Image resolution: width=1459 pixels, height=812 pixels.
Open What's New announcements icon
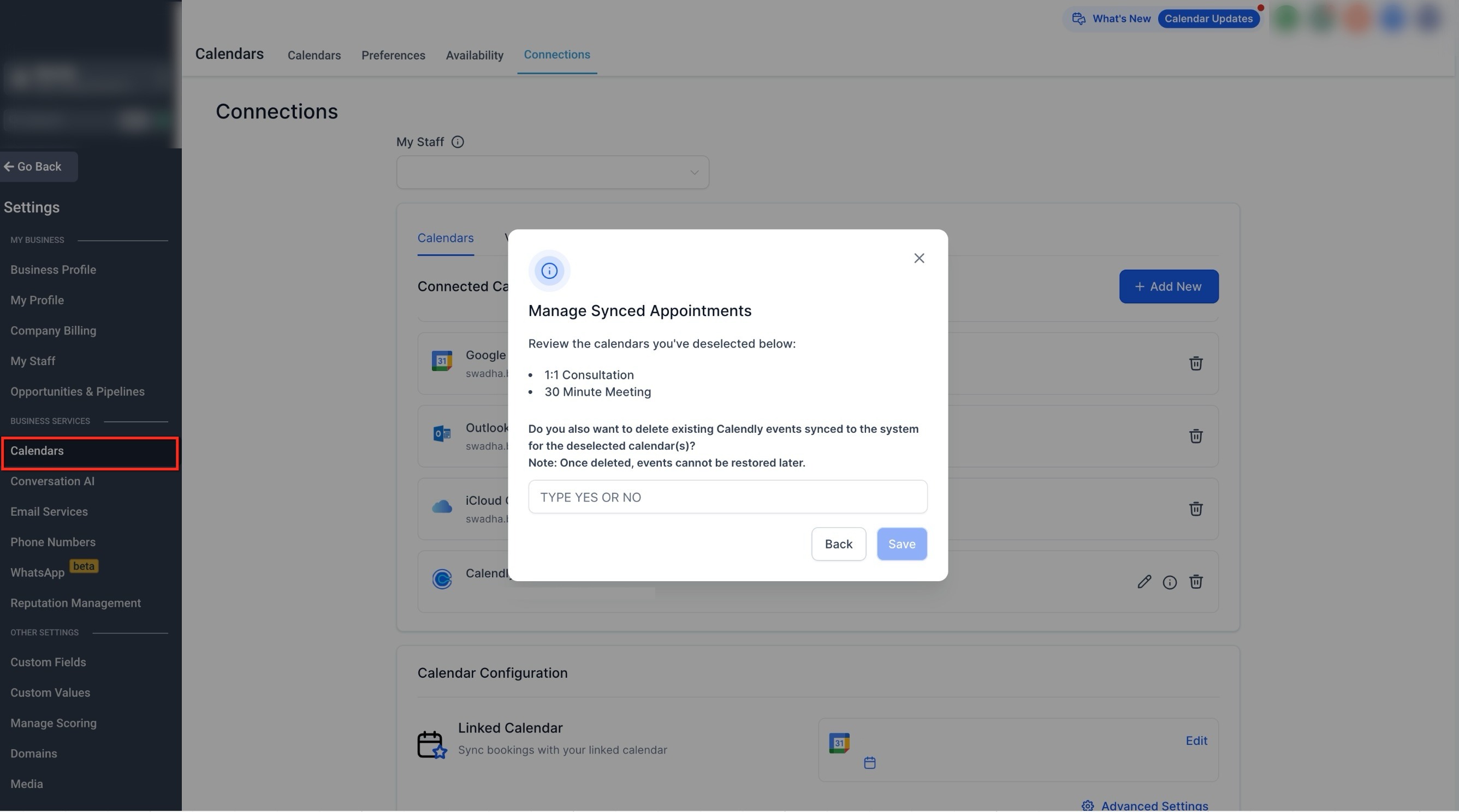point(1078,19)
